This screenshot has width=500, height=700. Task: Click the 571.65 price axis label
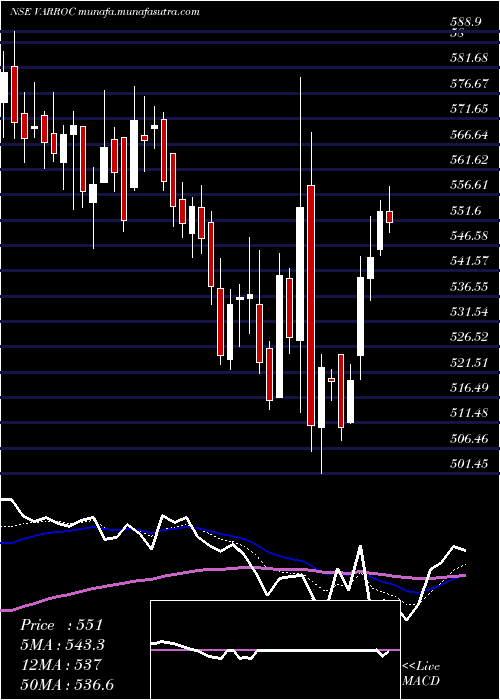click(469, 108)
